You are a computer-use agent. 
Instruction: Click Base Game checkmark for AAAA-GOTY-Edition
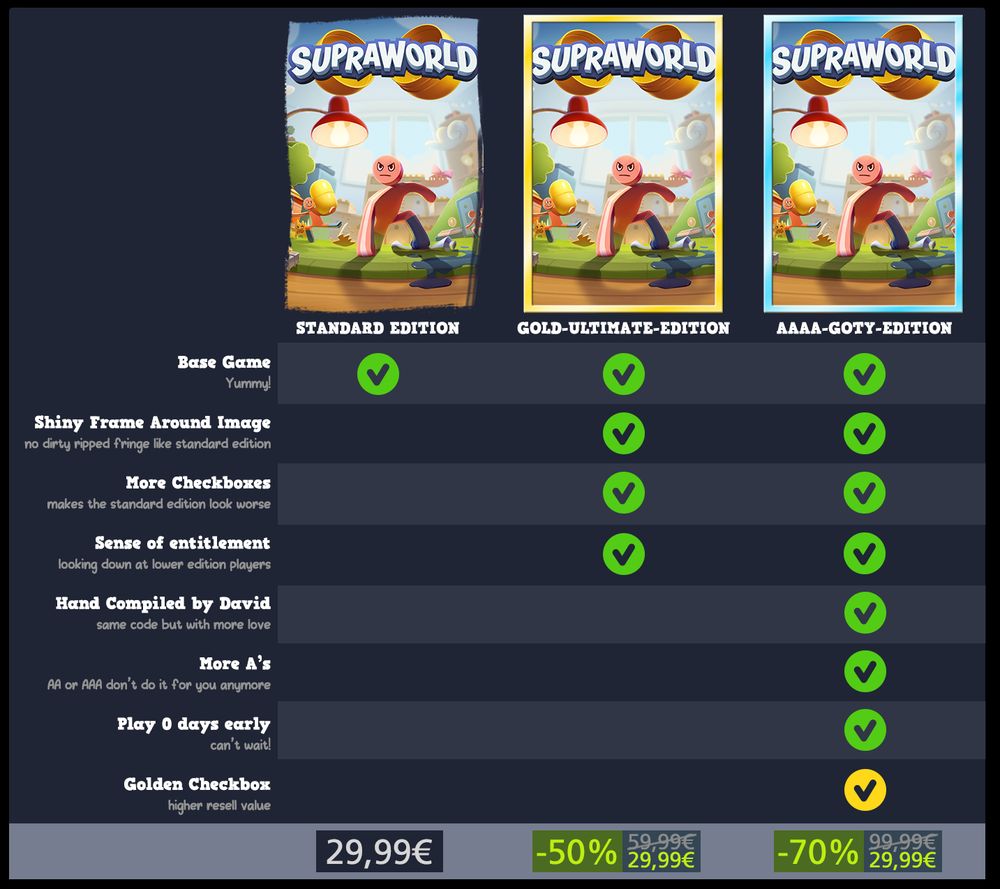(x=865, y=374)
